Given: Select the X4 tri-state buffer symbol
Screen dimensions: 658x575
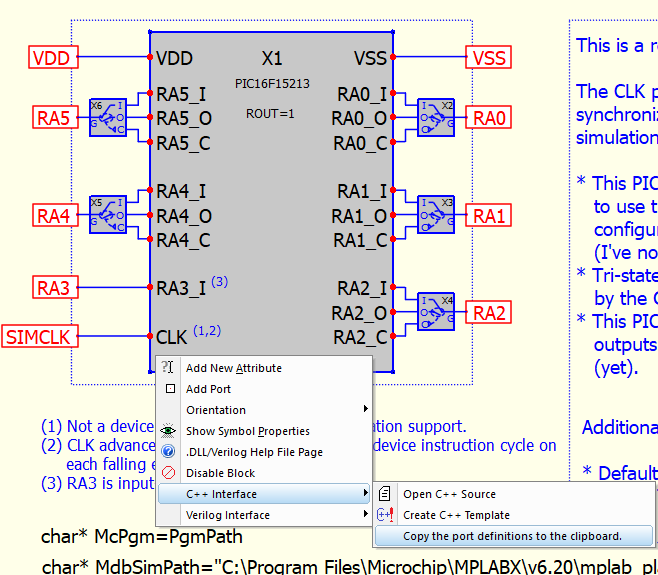Looking at the screenshot, I should click(x=436, y=311).
